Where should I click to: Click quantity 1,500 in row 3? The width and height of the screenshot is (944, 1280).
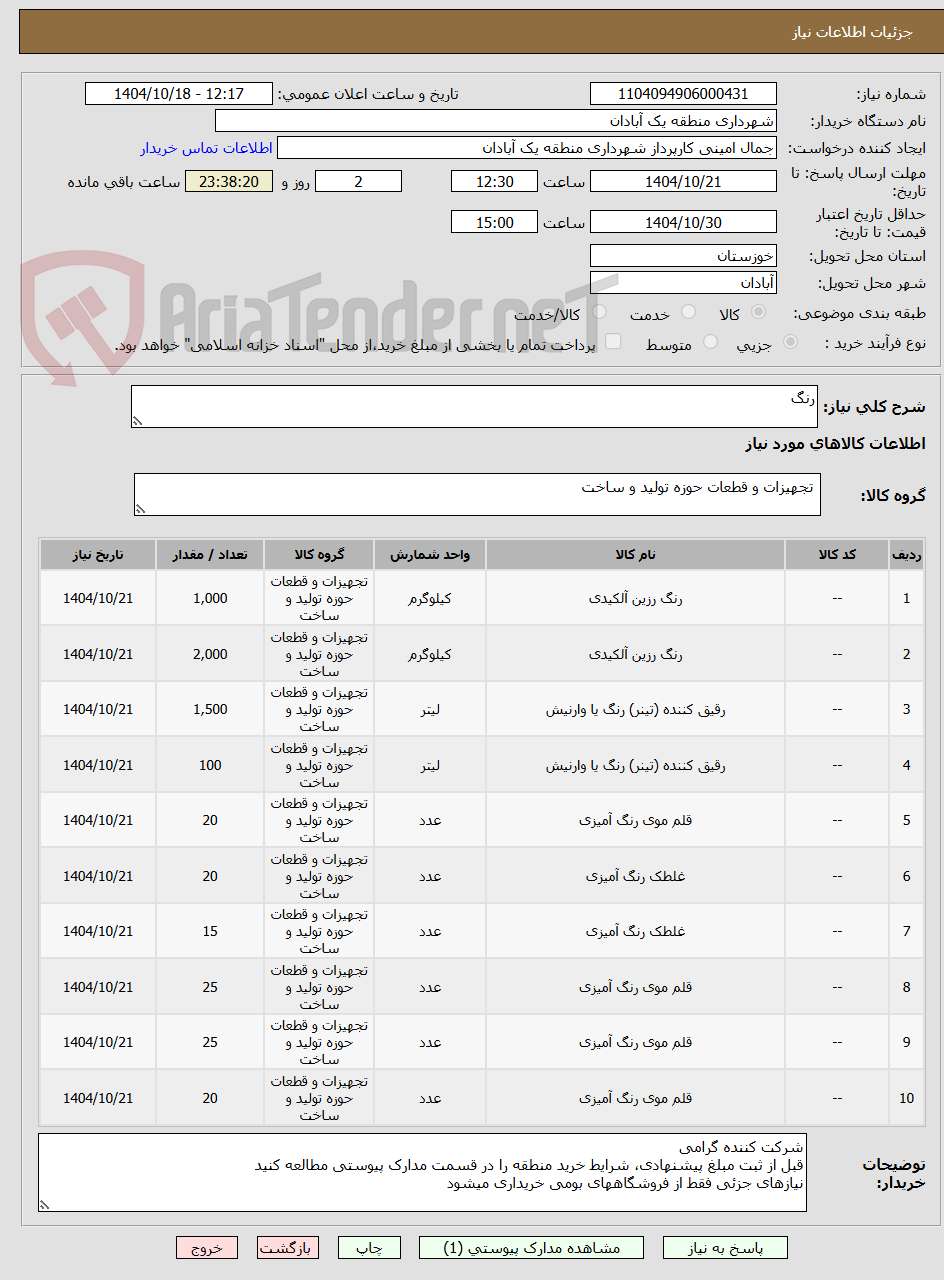(210, 709)
